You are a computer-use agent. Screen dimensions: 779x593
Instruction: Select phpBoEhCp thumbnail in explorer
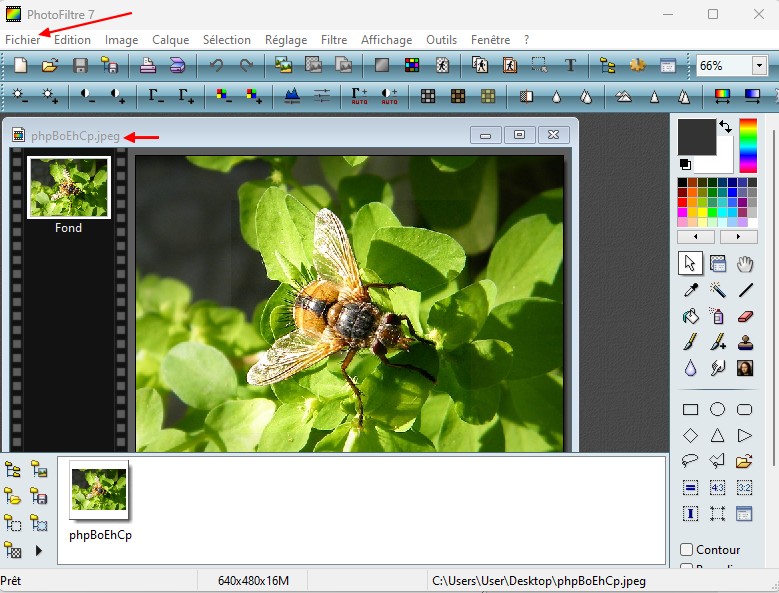click(x=99, y=490)
